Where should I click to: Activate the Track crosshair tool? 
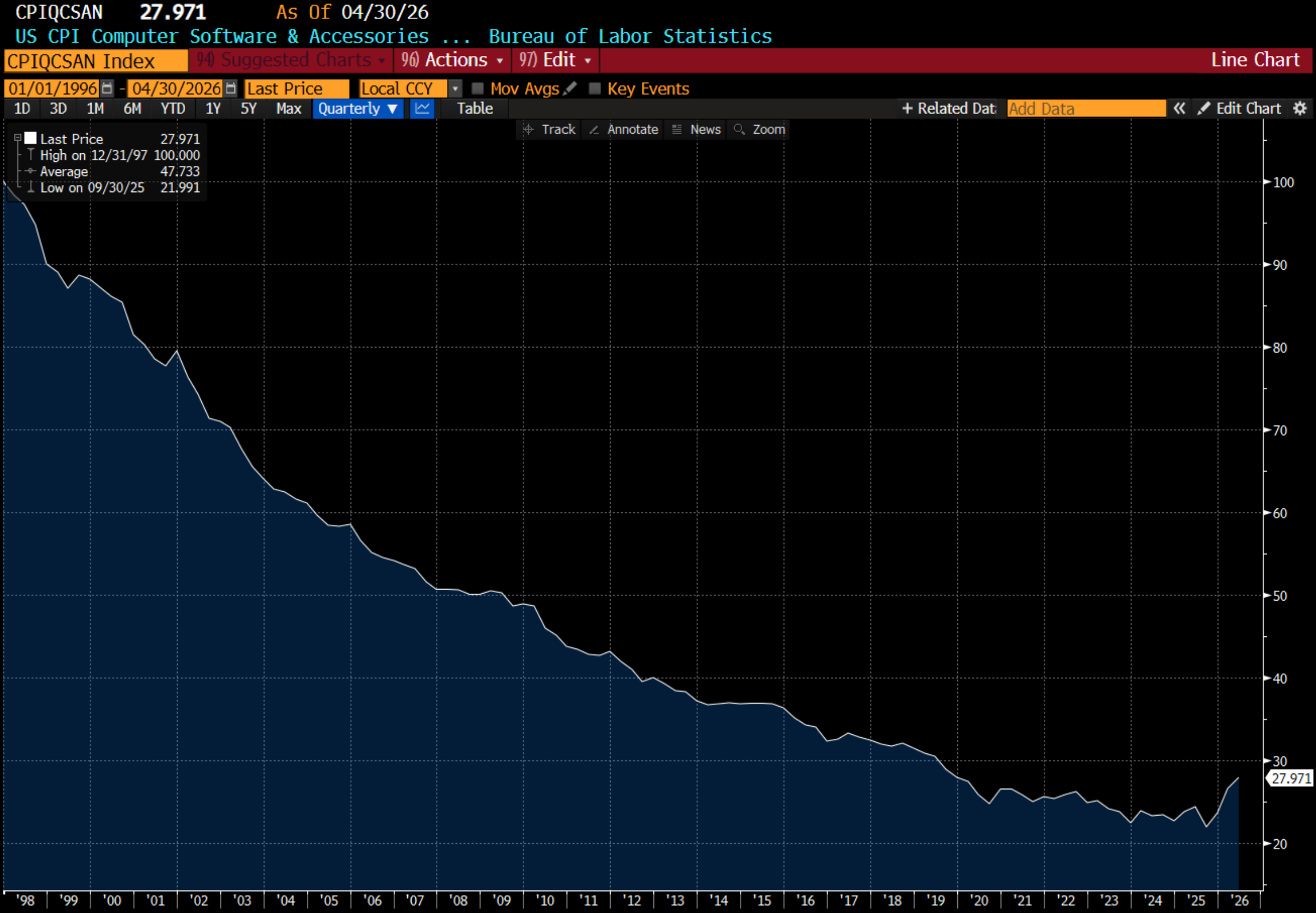point(549,129)
